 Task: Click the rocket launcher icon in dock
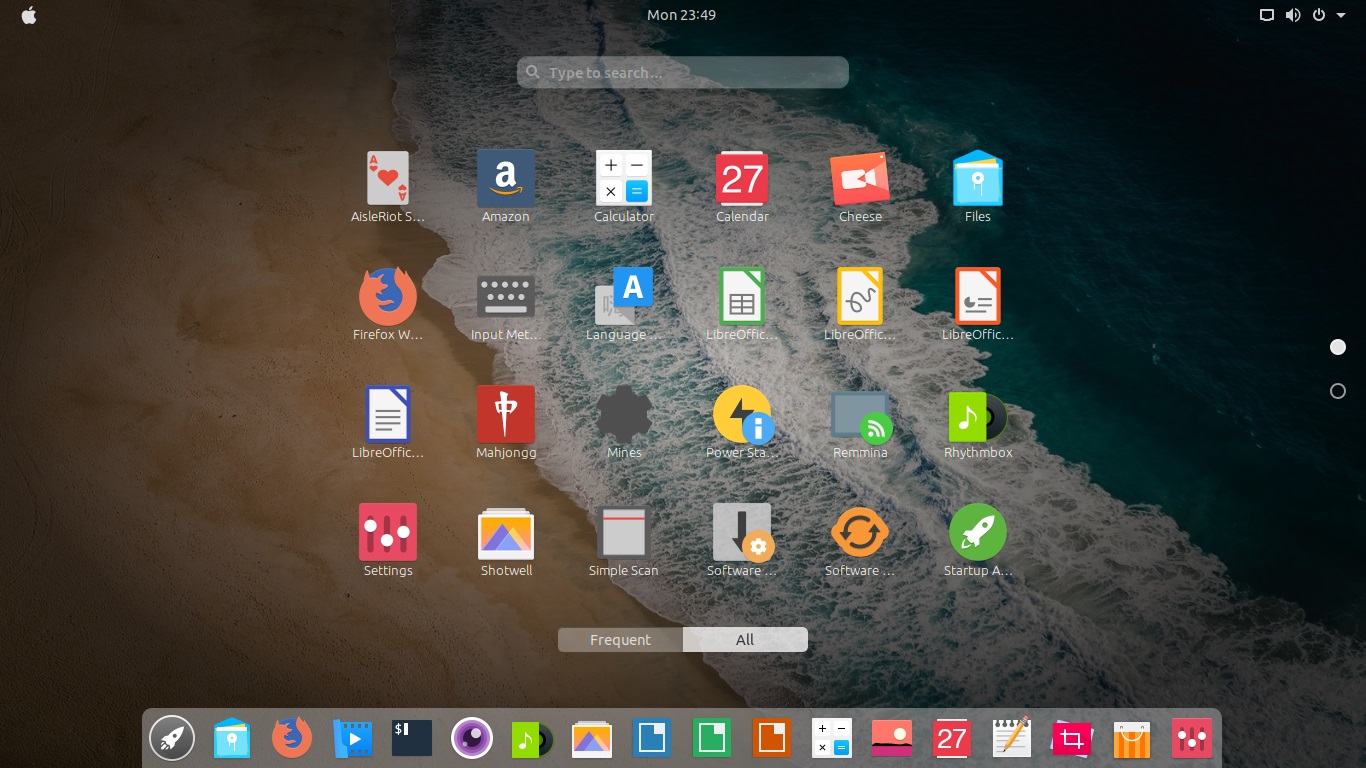pyautogui.click(x=172, y=739)
